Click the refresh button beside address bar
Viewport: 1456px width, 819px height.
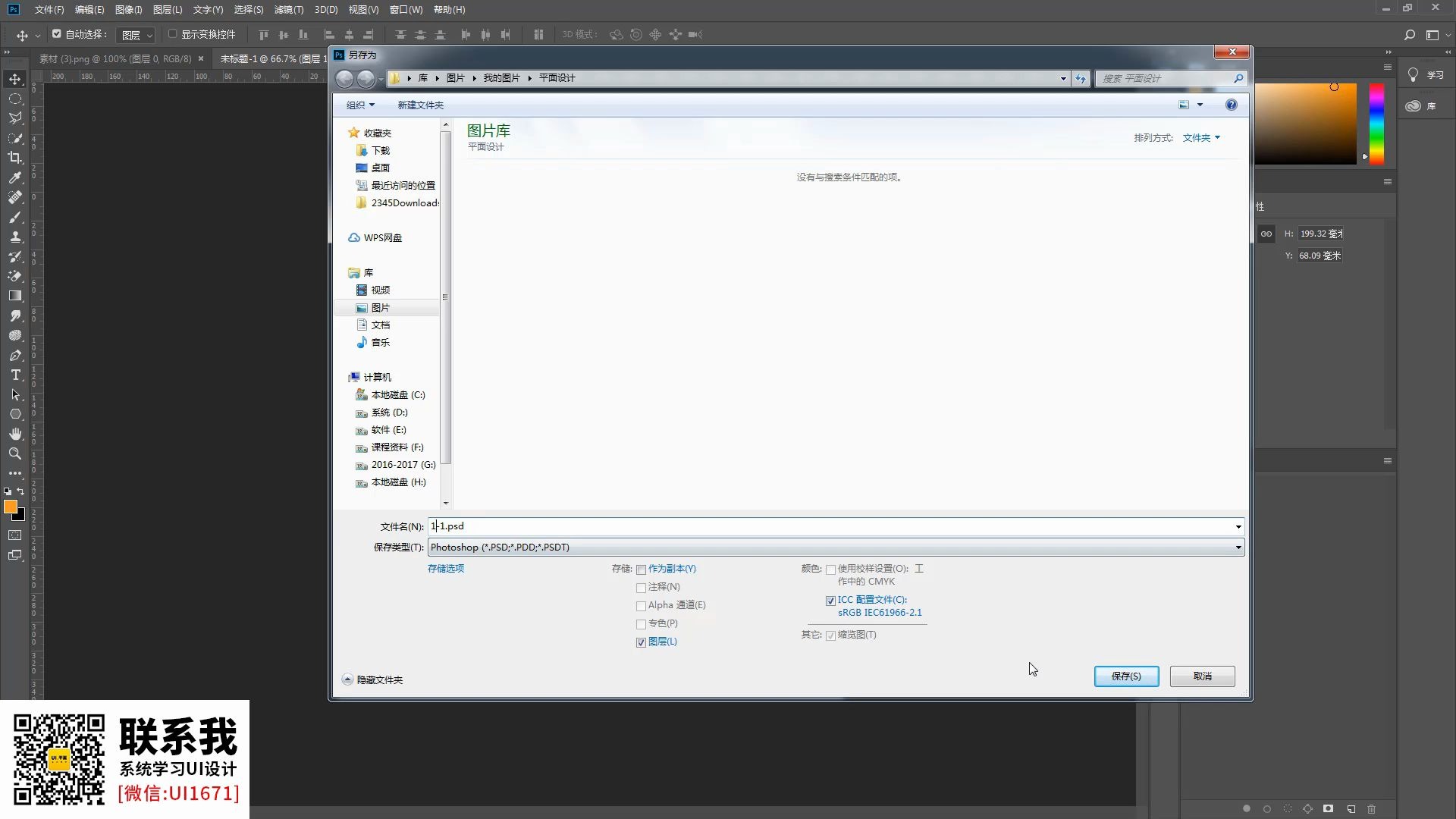tap(1081, 78)
